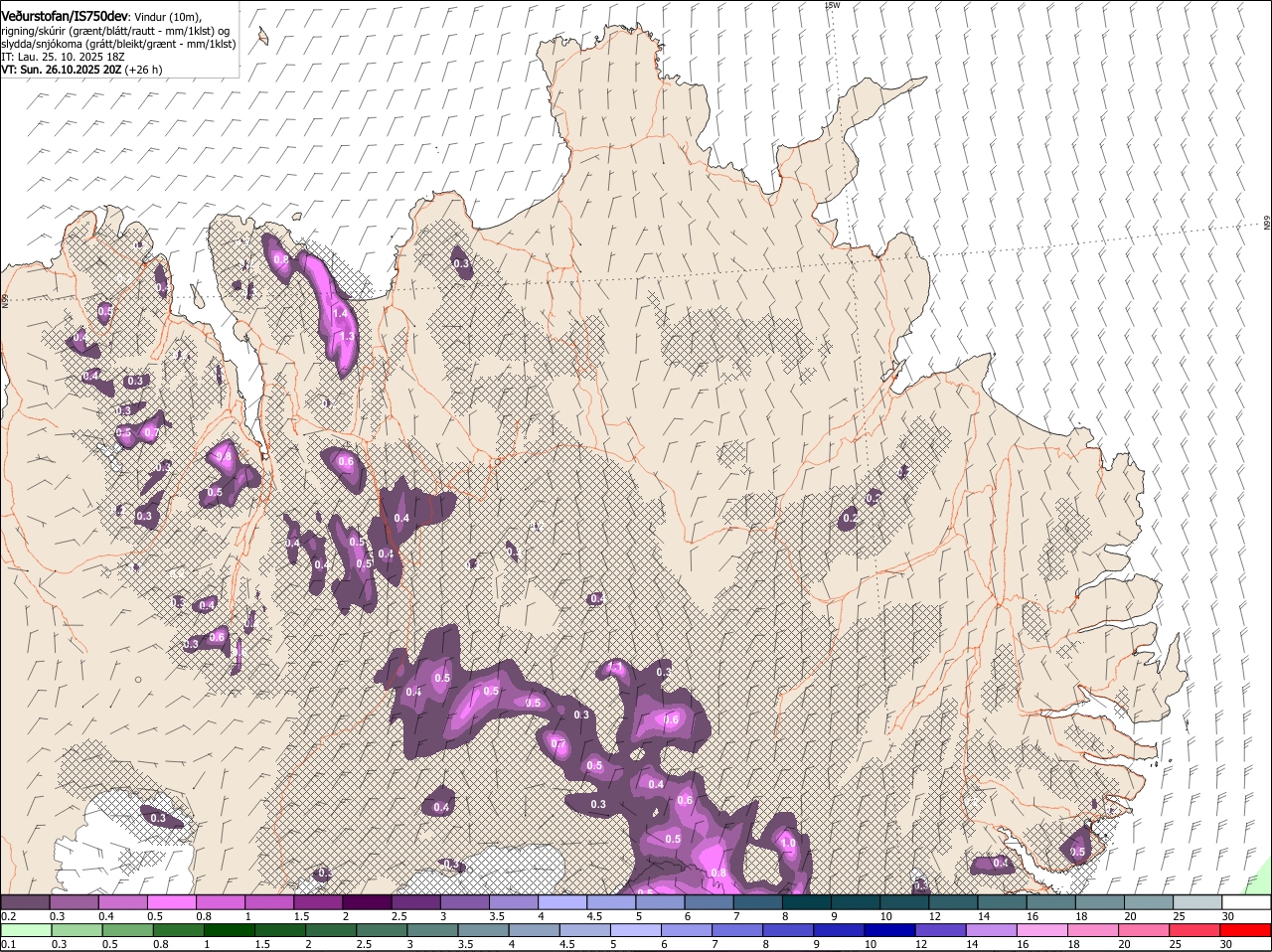The height and width of the screenshot is (952, 1272).
Task: Pick the lavender 4.5–5 swatch, upper scale
Action: click(611, 901)
